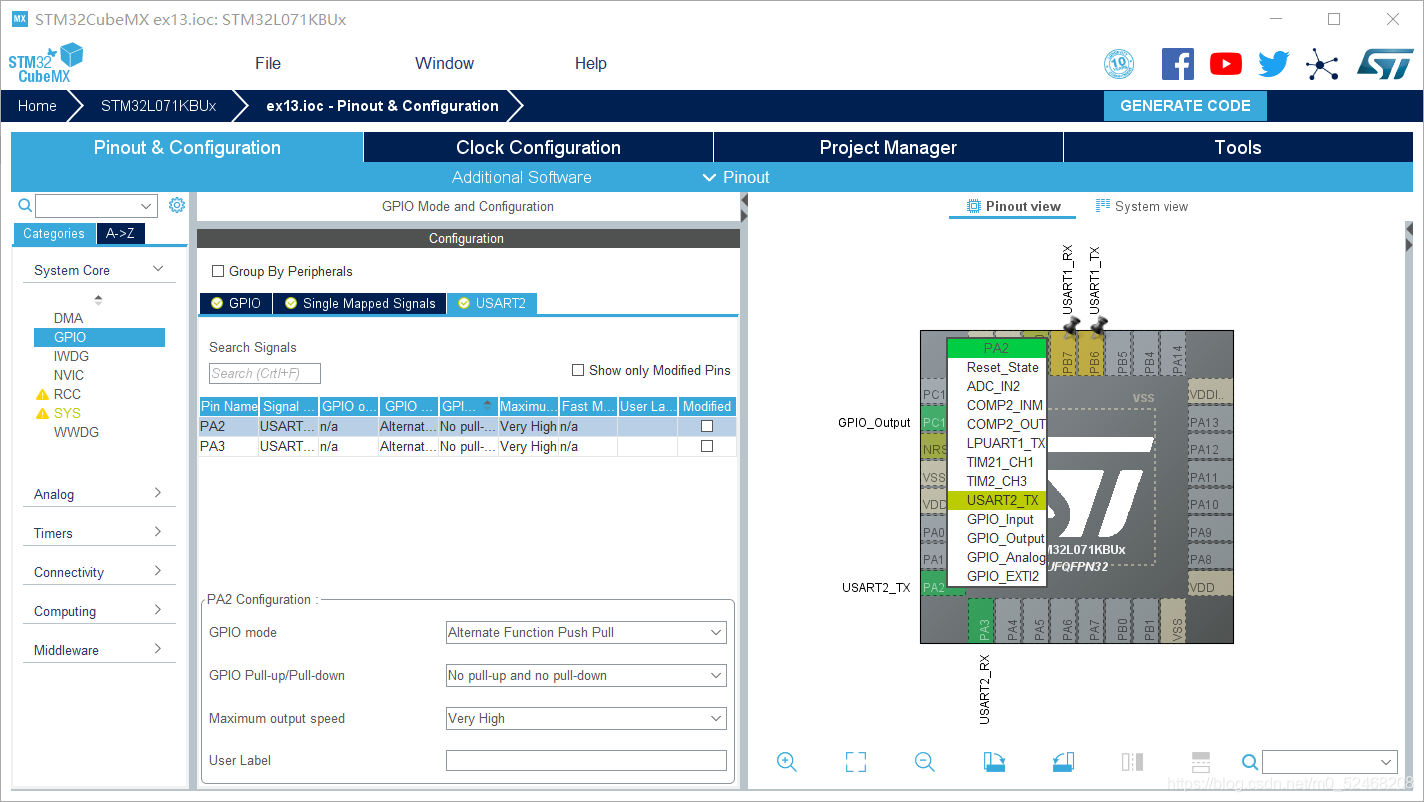The image size is (1424, 802).
Task: Open the Facebook icon link
Action: 1177,64
